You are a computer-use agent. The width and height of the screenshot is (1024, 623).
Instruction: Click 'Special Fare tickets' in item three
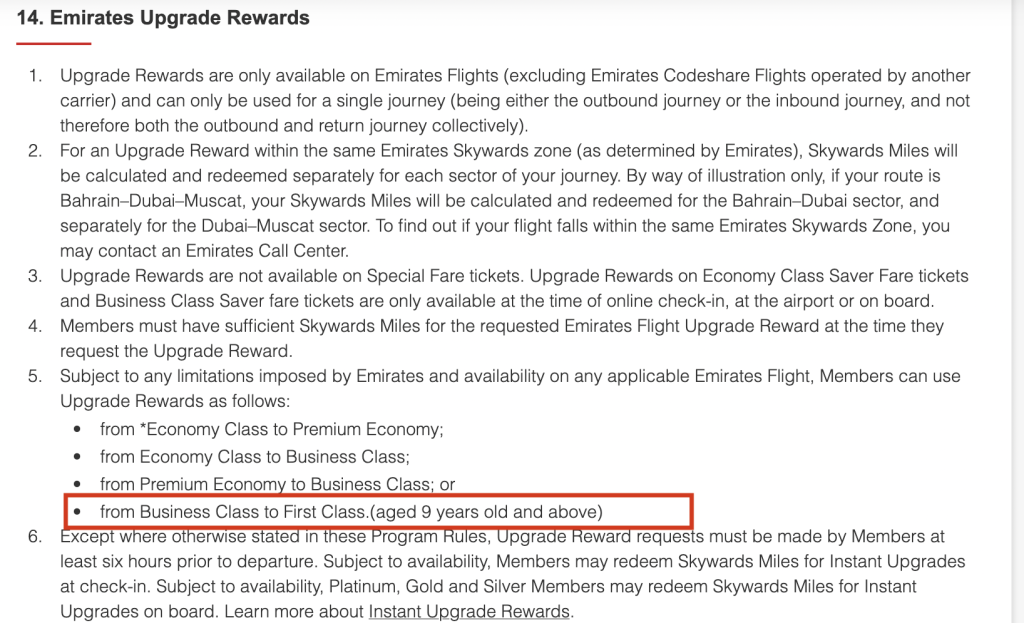point(444,276)
